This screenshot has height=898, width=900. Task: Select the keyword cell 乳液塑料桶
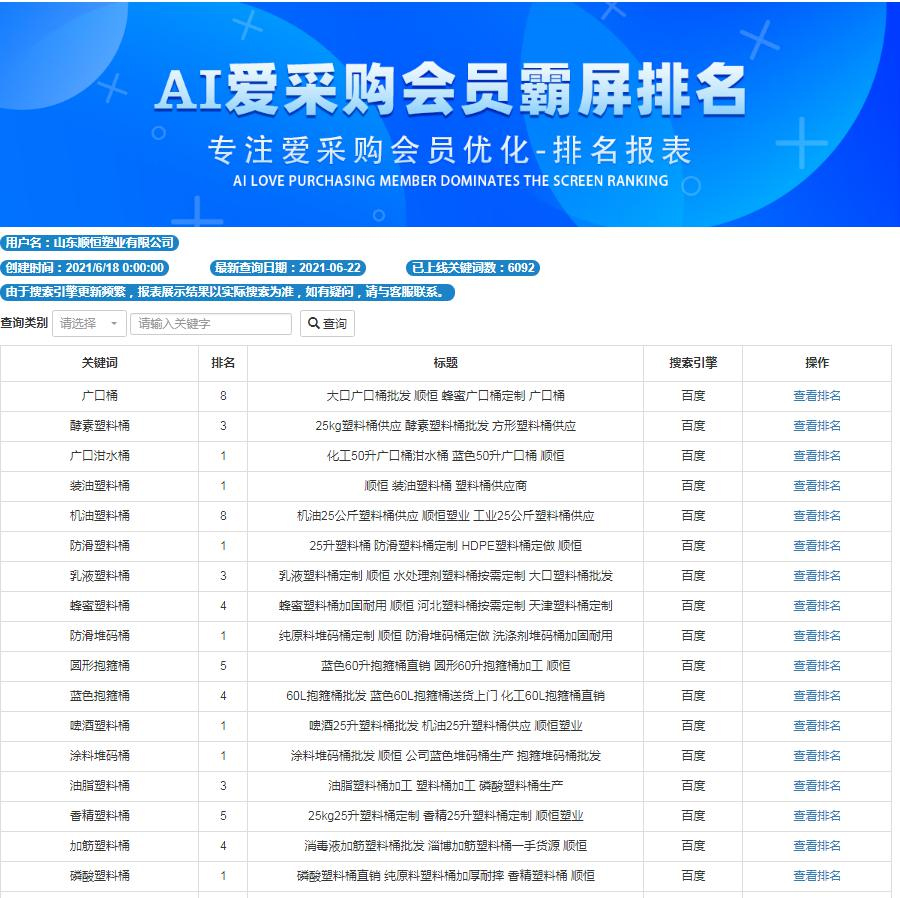99,576
